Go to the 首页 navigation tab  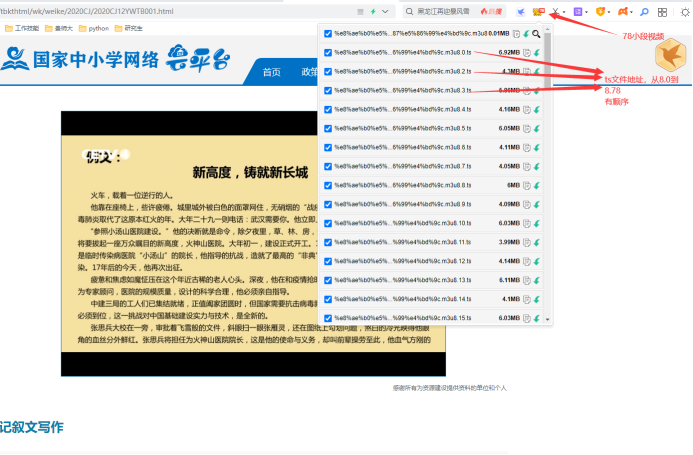click(x=271, y=72)
